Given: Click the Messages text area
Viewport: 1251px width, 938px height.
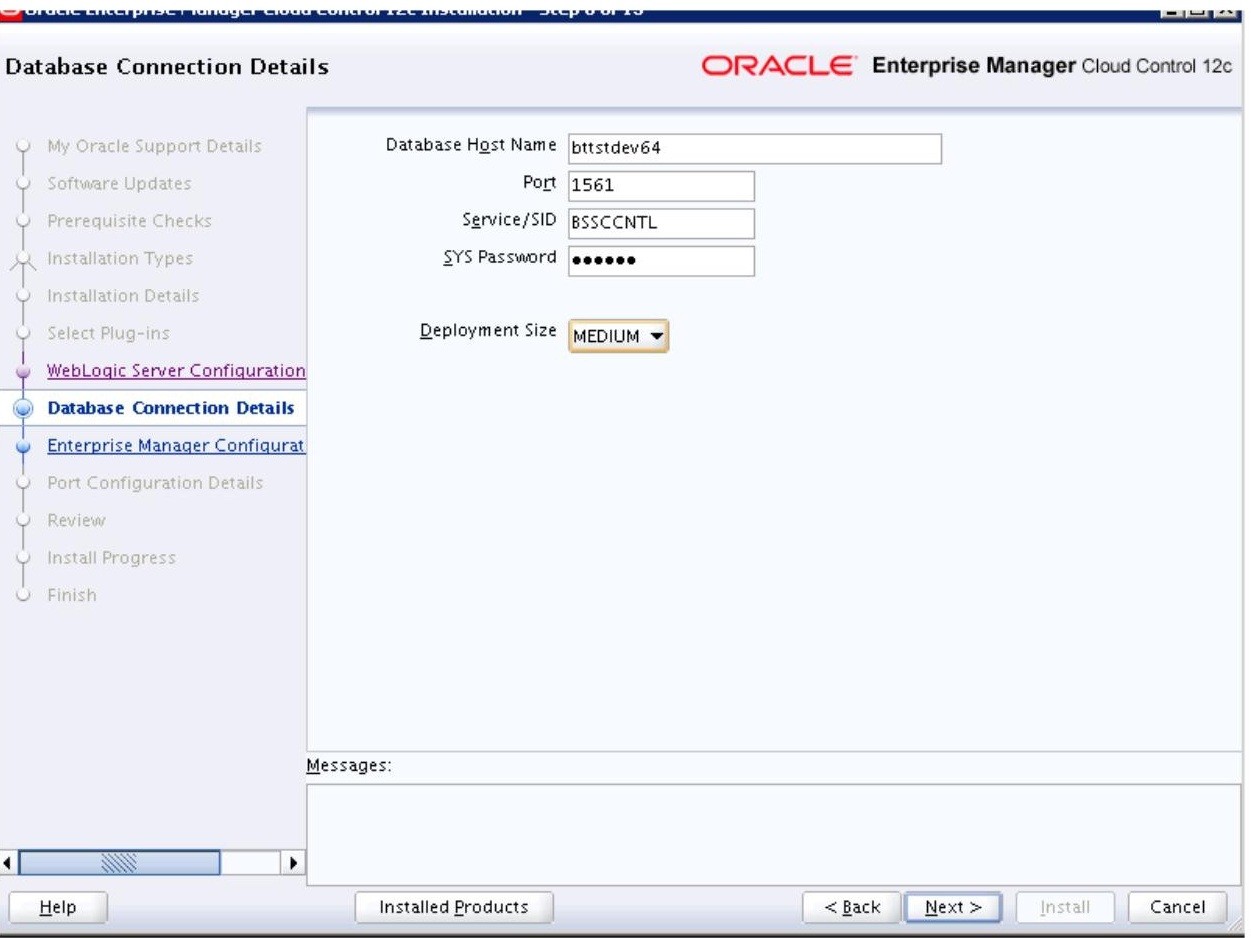Looking at the screenshot, I should [x=773, y=833].
